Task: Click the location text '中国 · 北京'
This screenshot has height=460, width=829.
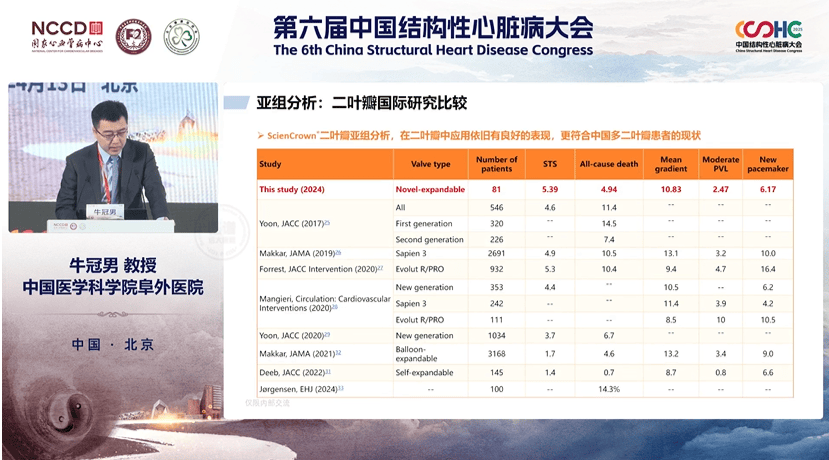Action: click(113, 345)
